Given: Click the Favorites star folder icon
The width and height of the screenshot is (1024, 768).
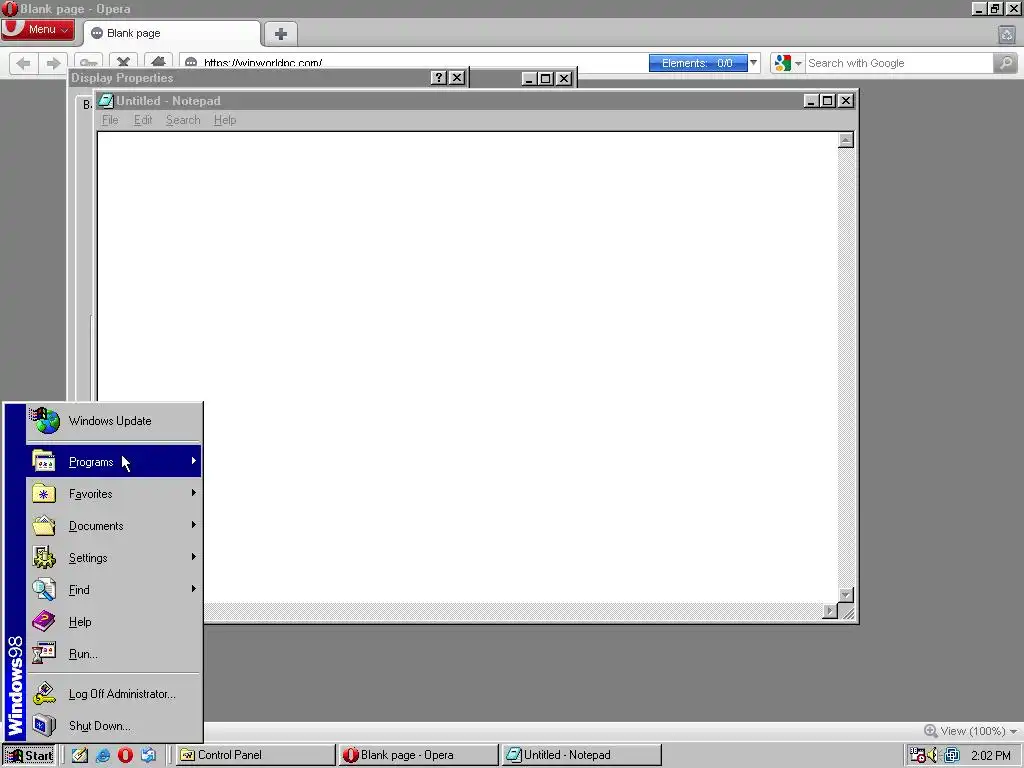Looking at the screenshot, I should click(44, 494).
